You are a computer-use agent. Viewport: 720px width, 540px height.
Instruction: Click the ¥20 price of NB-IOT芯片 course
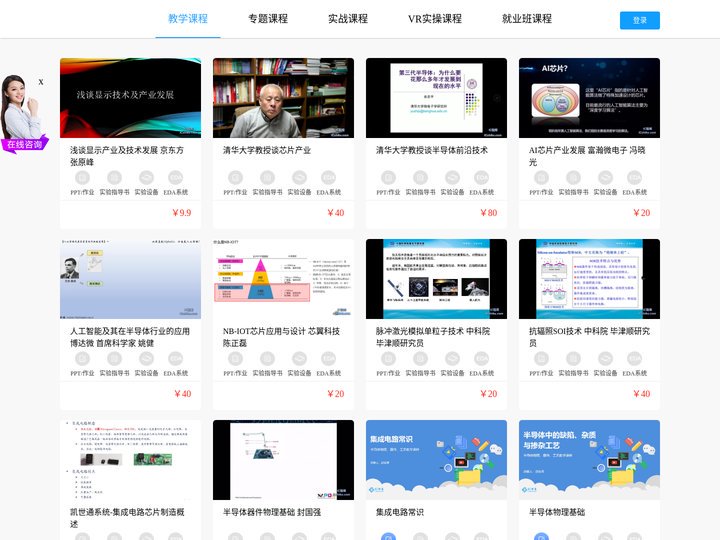pyautogui.click(x=336, y=394)
